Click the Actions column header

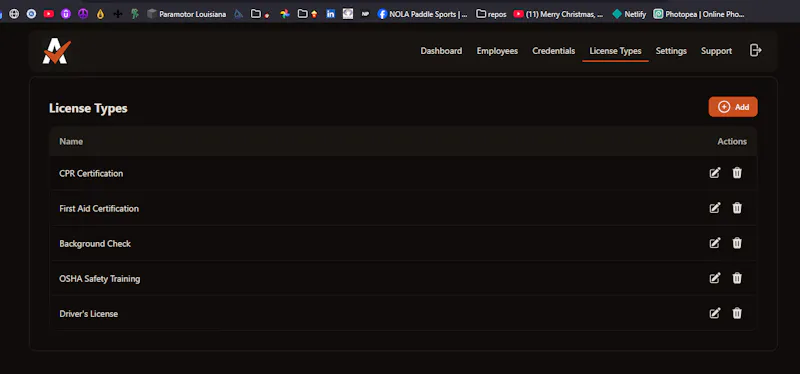pos(732,141)
